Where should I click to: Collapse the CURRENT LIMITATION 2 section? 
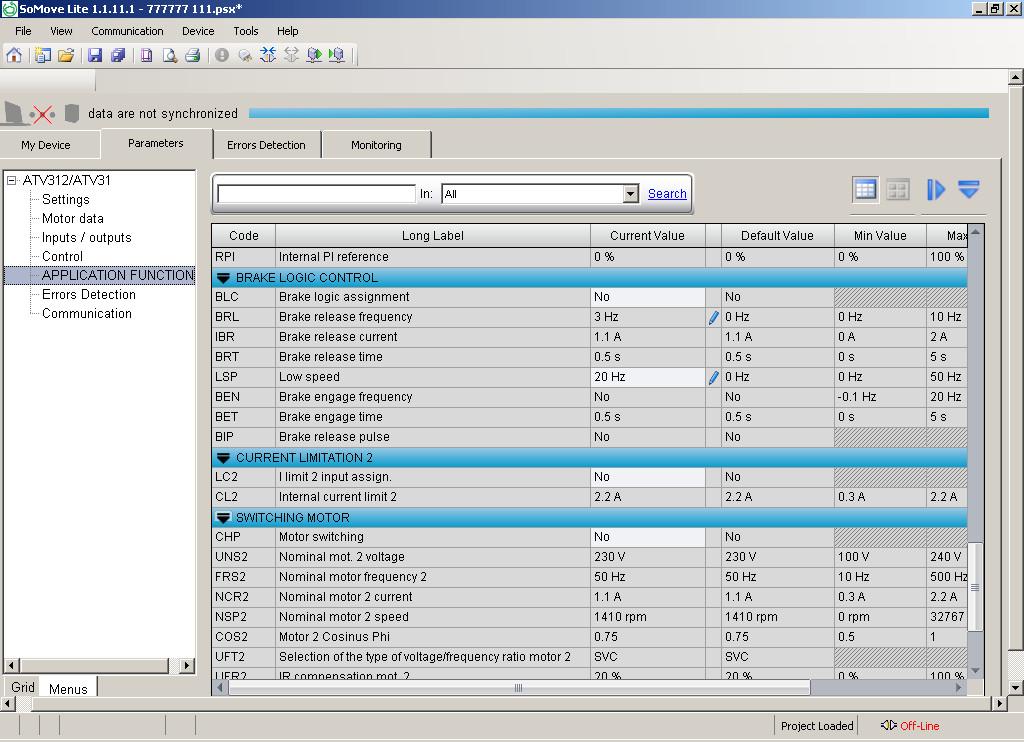[223, 458]
